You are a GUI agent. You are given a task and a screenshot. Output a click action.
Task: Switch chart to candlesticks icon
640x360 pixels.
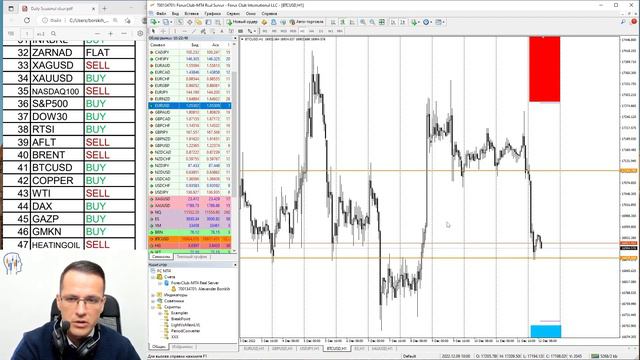[342, 22]
